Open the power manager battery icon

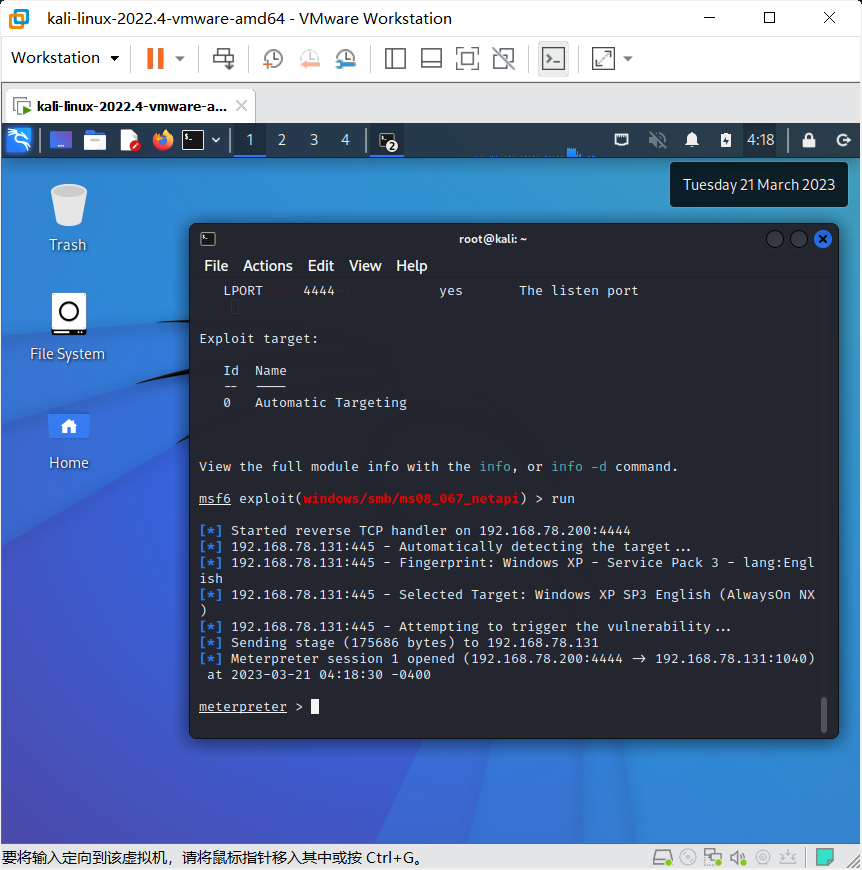[726, 140]
